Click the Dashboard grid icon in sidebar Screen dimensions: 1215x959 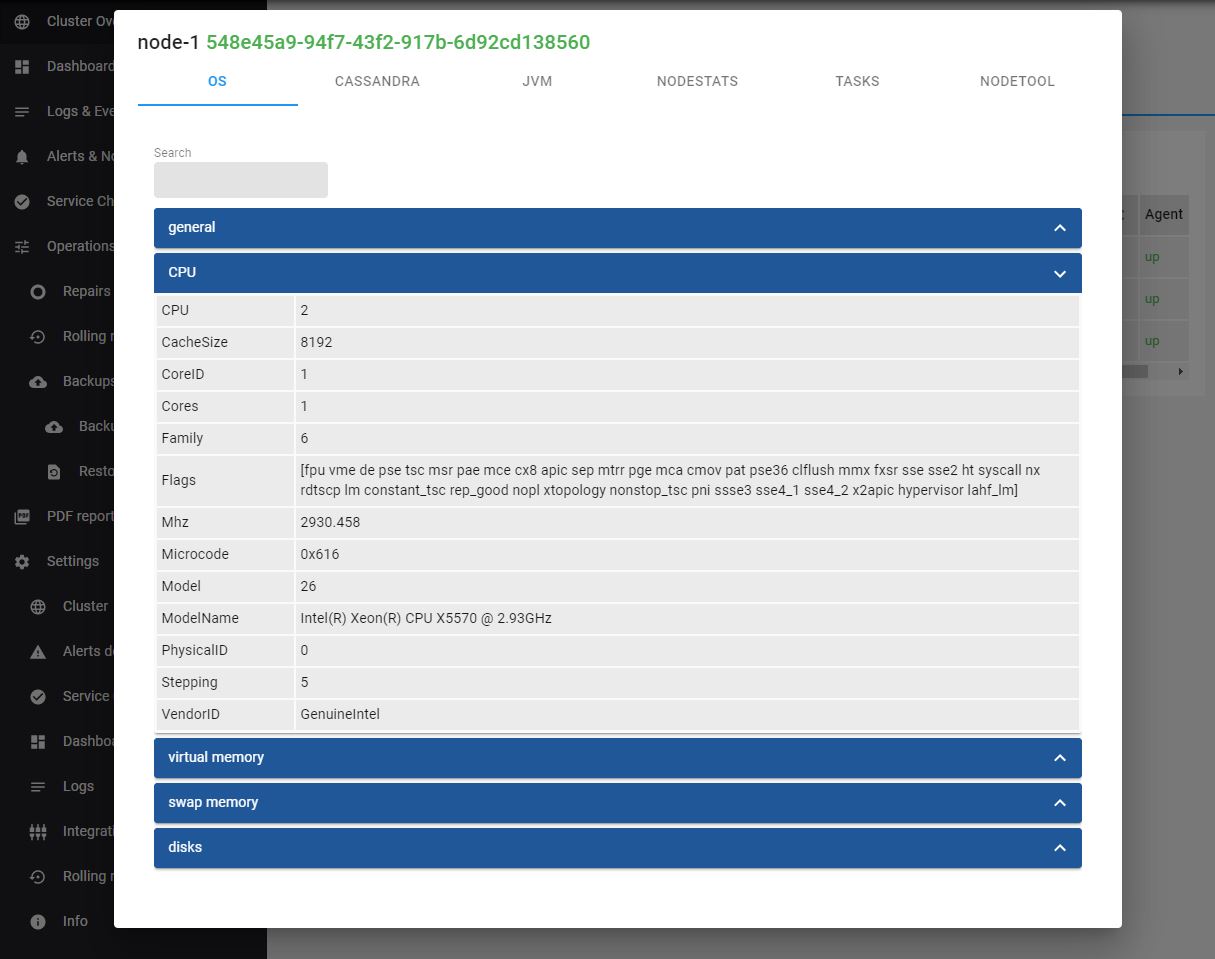pyautogui.click(x=22, y=67)
